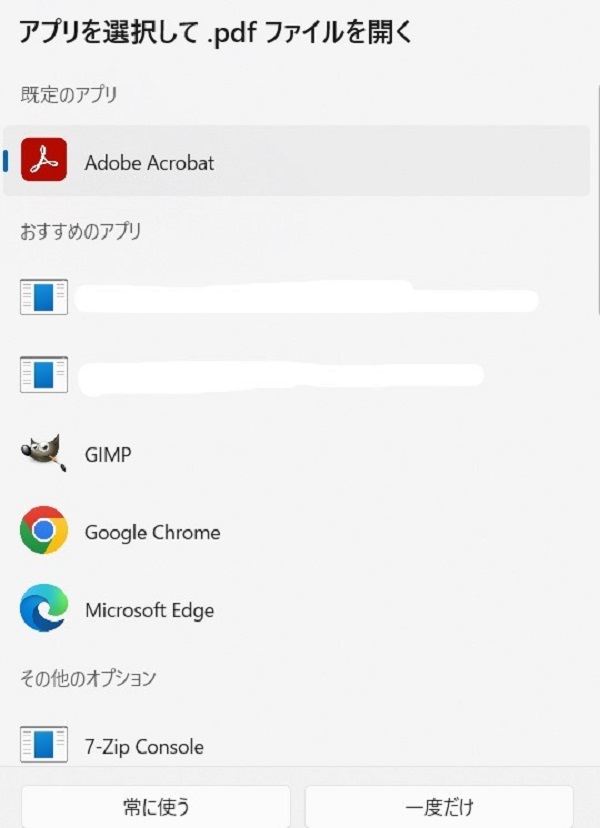Click the second recommended app's icon
600x828 pixels.
click(44, 375)
